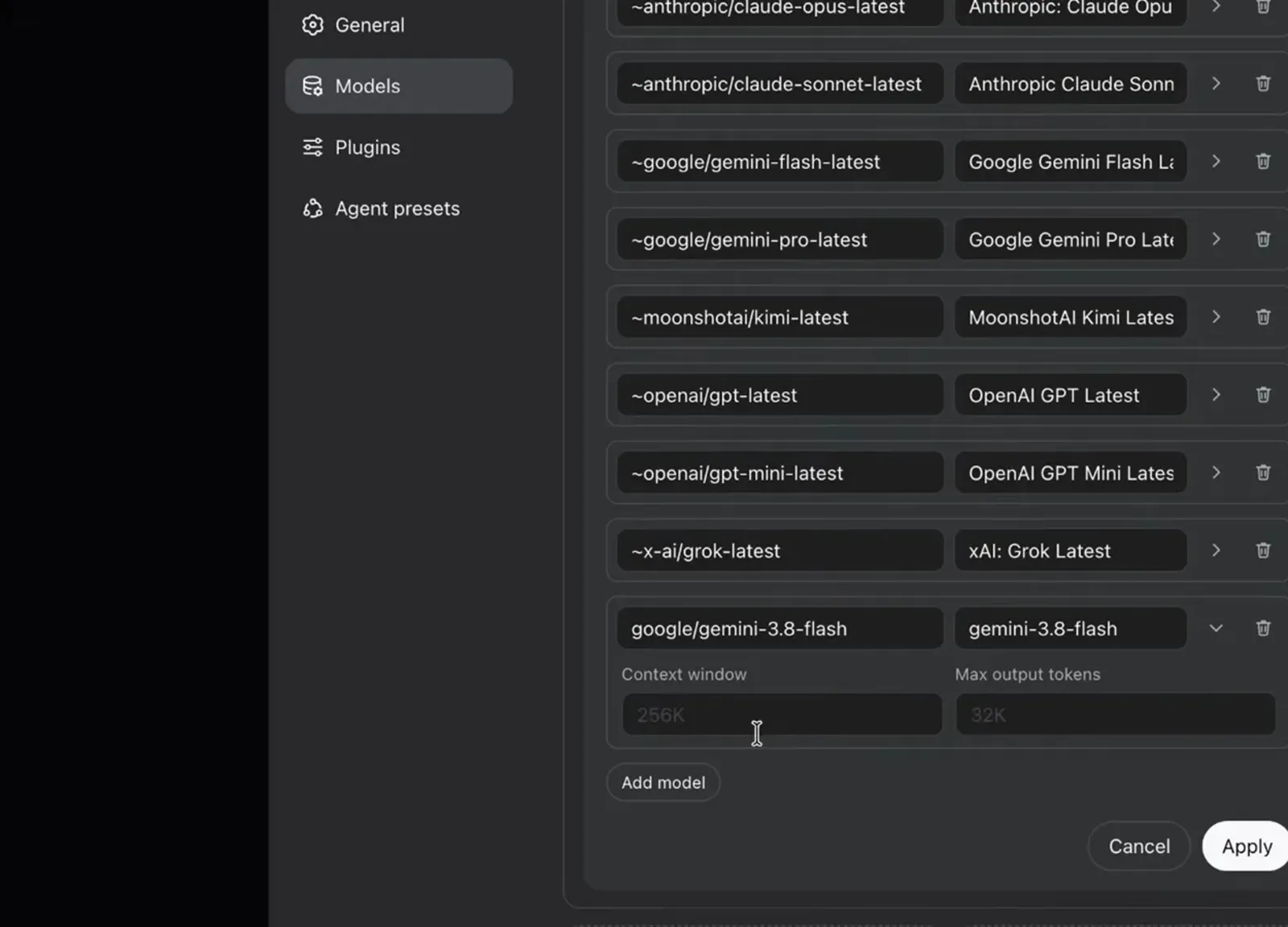Edit the ~moonshotai/kimi-latest ID field
This screenshot has height=927, width=1288.
coord(780,317)
